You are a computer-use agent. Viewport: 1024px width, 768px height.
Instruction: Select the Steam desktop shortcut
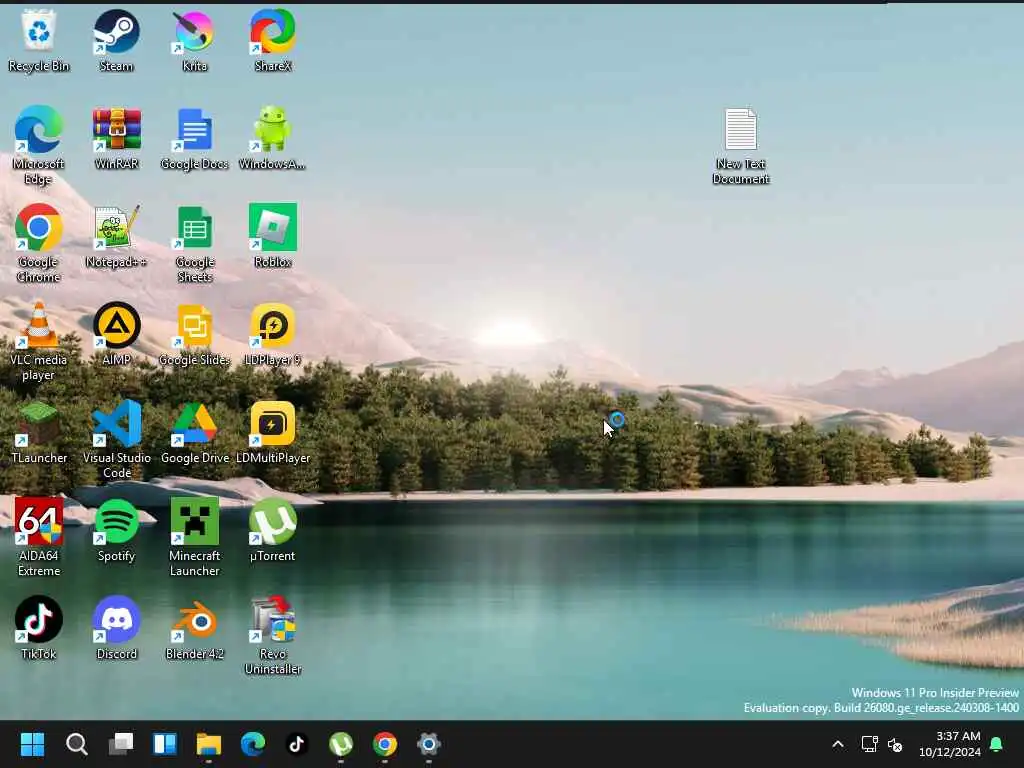116,40
